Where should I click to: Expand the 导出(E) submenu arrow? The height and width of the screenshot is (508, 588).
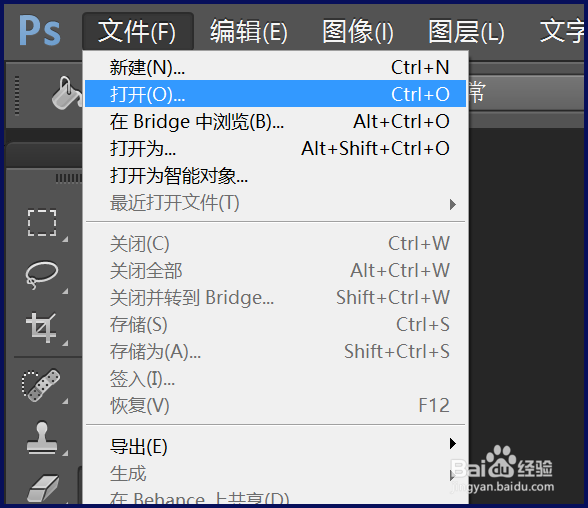pyautogui.click(x=453, y=443)
